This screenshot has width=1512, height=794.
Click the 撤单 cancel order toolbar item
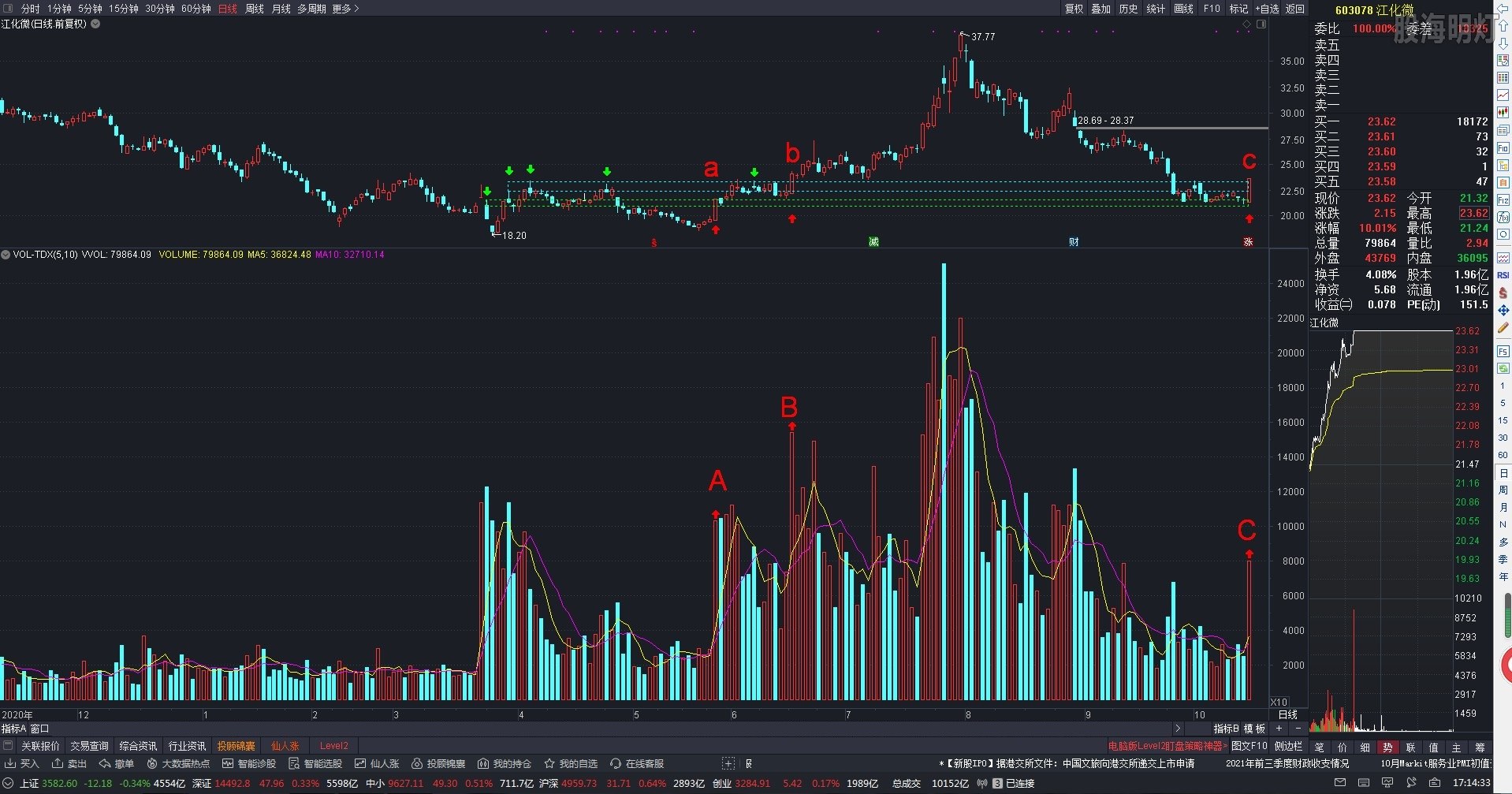(116, 763)
